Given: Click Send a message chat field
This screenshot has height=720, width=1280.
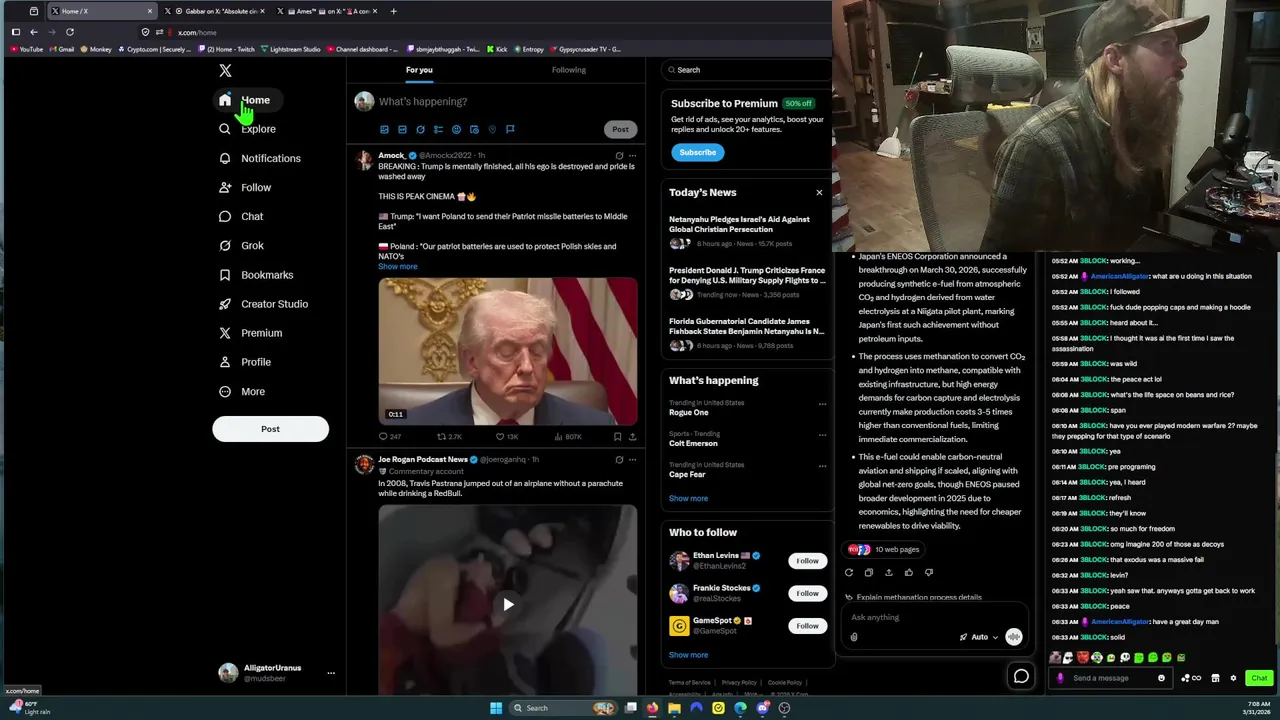Looking at the screenshot, I should (x=1112, y=678).
